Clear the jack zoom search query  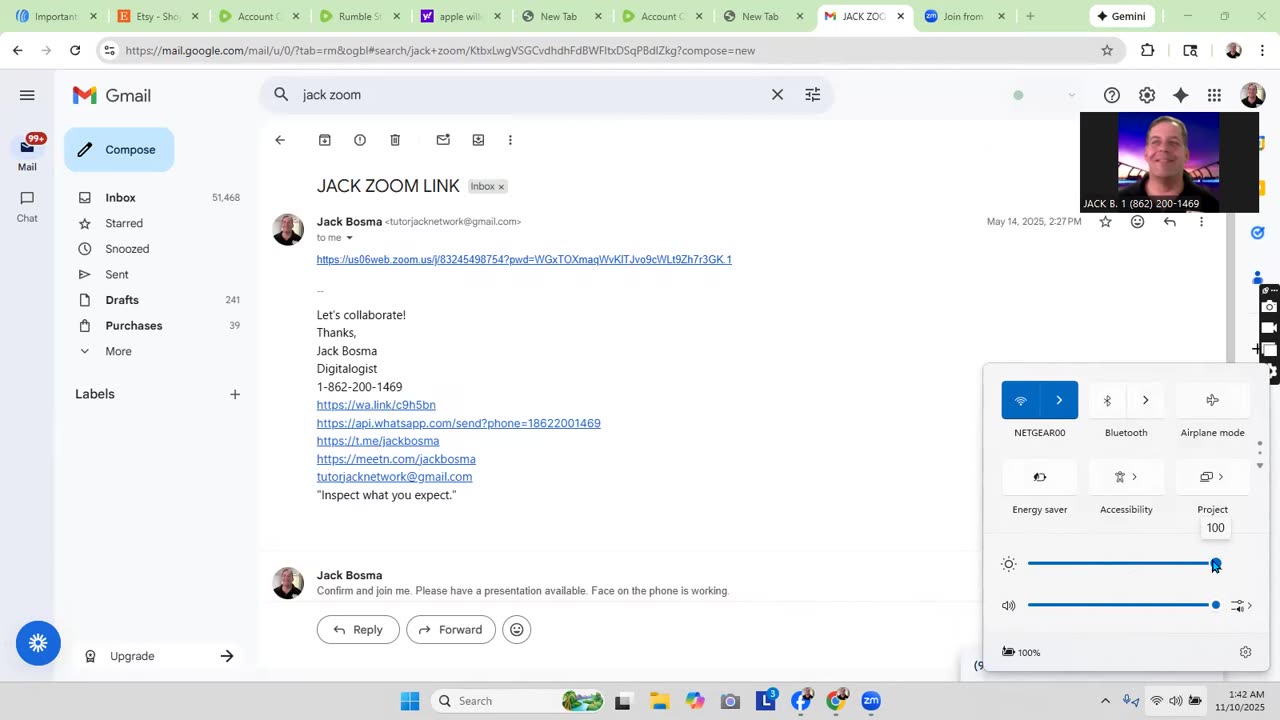tap(777, 94)
